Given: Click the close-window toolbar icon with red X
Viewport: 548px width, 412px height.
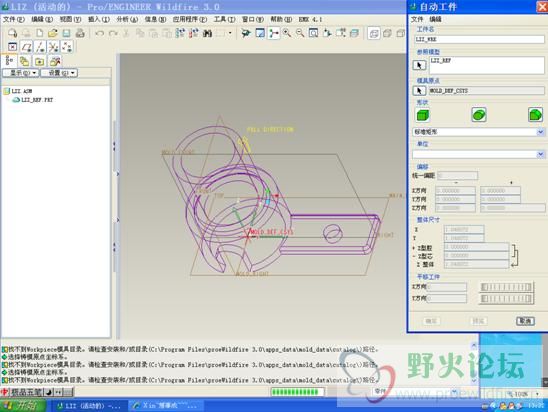Looking at the screenshot, I should (12, 46).
